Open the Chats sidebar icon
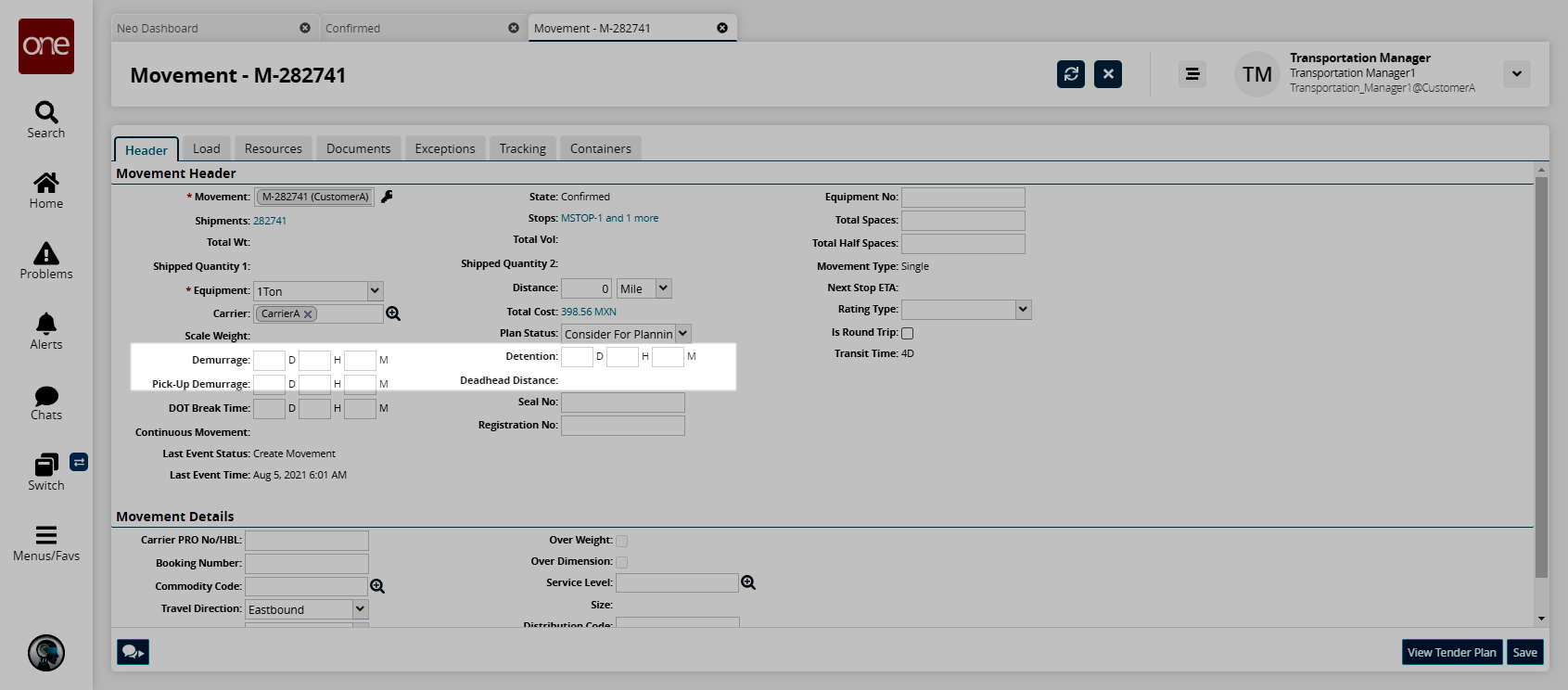Image resolution: width=1568 pixels, height=690 pixels. pos(46,397)
